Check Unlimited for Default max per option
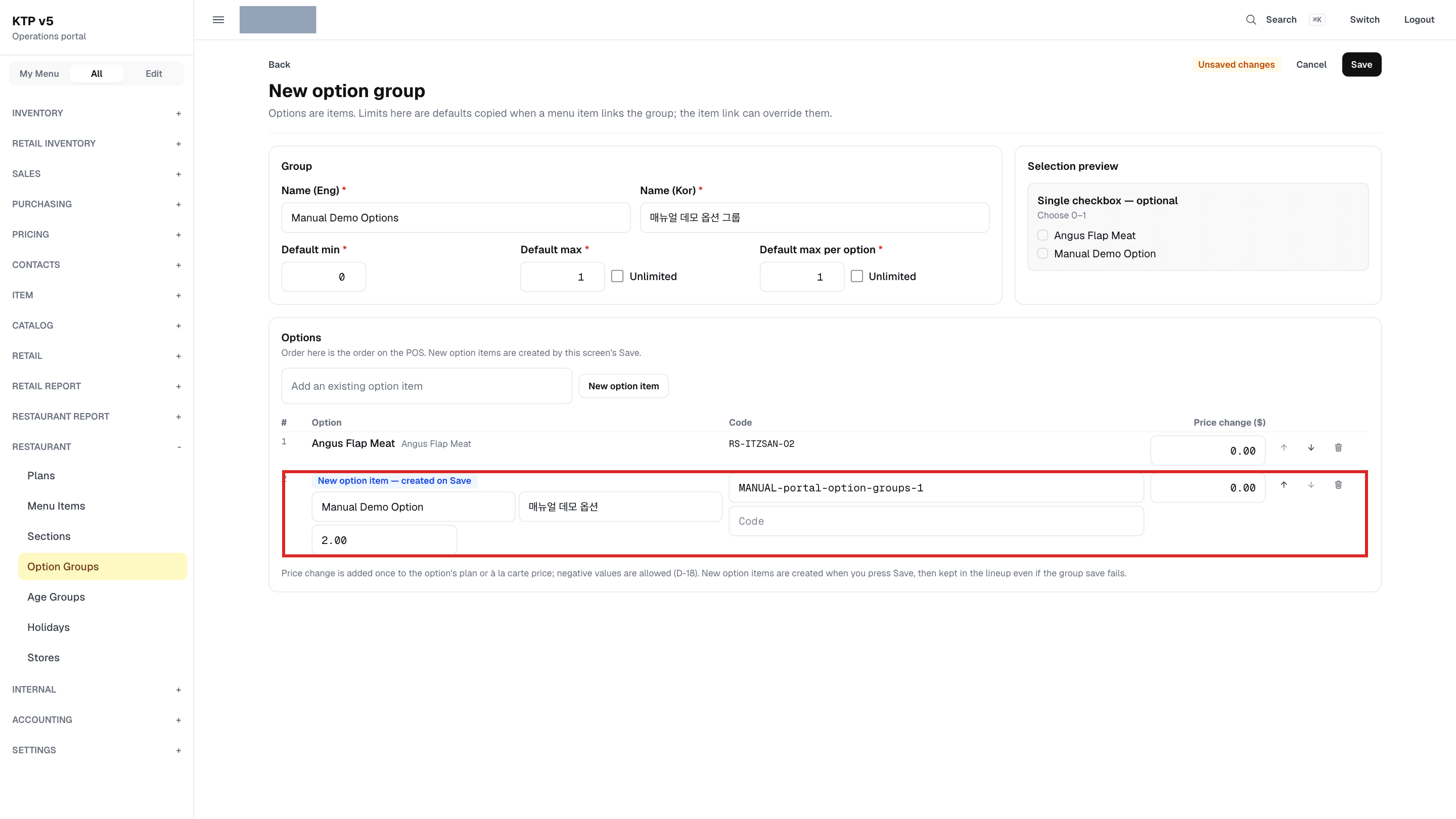The height and width of the screenshot is (819, 1456). click(x=857, y=277)
